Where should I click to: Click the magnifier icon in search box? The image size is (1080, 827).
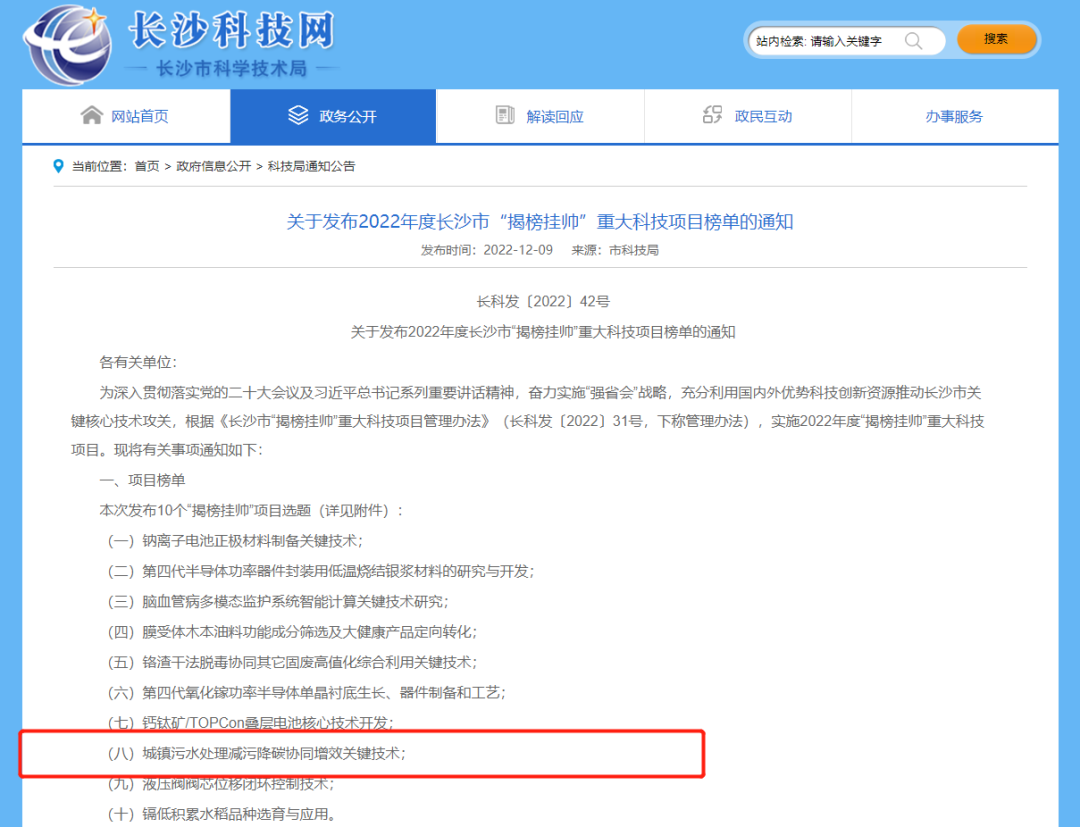point(913,41)
